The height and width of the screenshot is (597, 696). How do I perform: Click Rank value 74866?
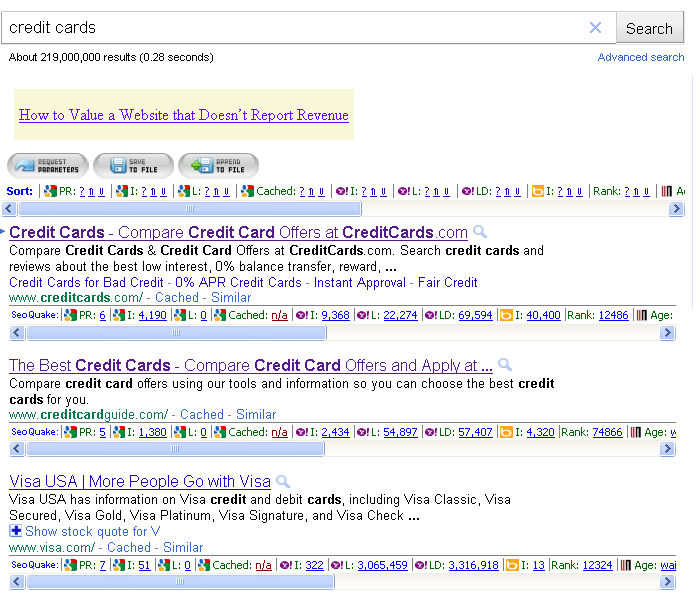tap(607, 432)
